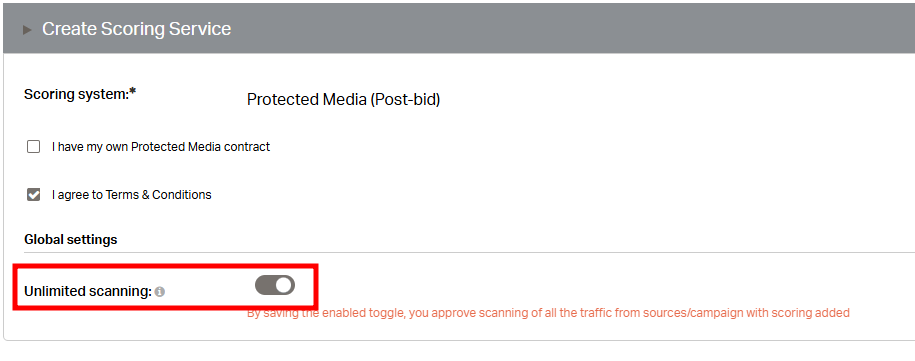Click the 'Unlimited scanning:' label text
915x361 pixels.
88,291
